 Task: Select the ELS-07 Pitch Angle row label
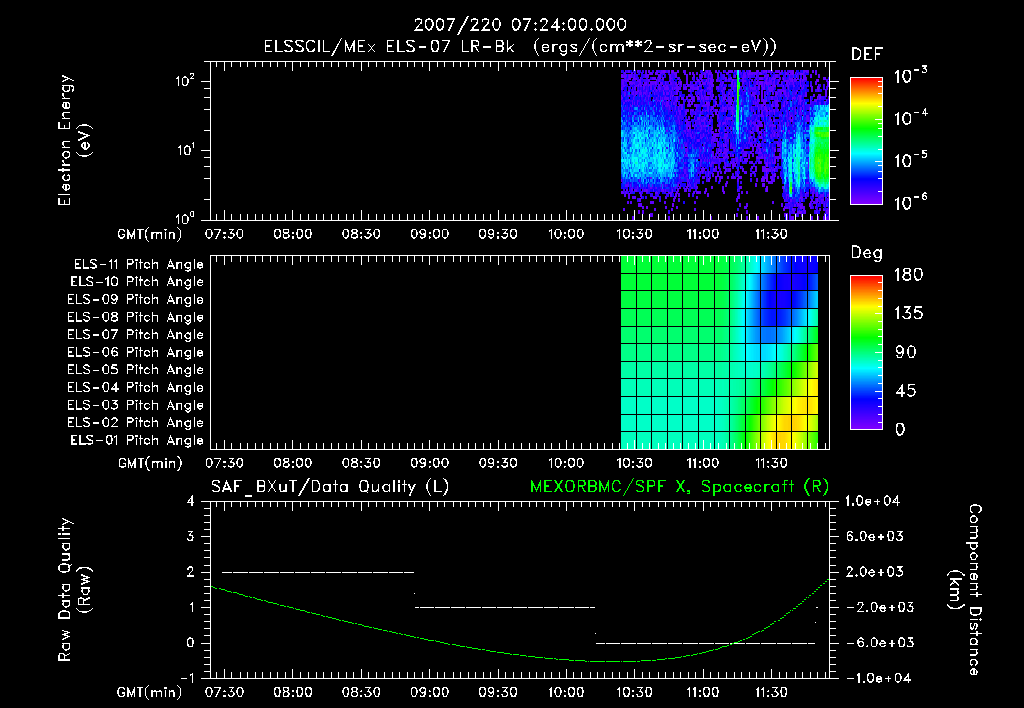coord(135,334)
